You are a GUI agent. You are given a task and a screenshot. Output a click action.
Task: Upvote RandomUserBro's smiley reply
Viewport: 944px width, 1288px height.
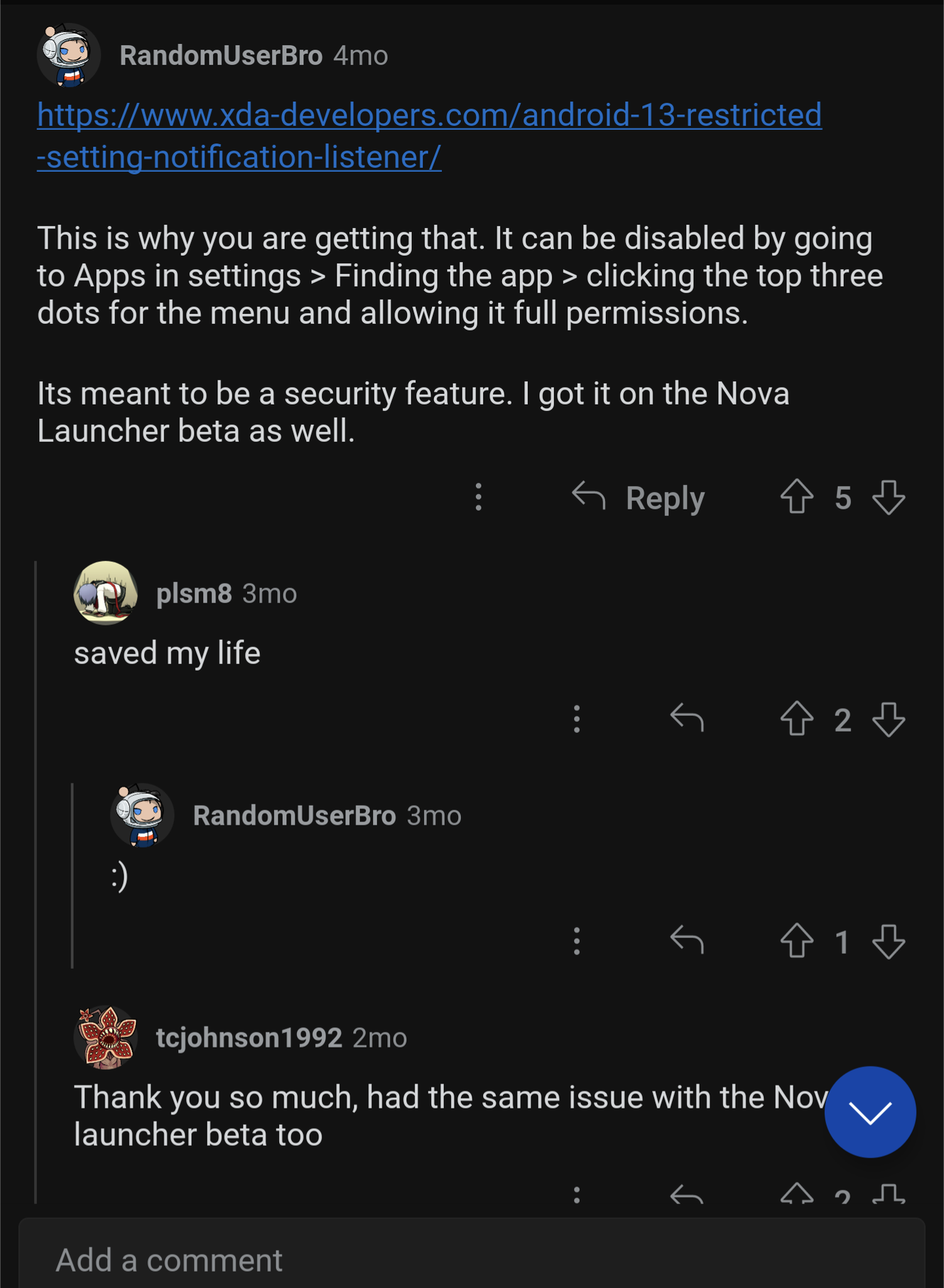pos(797,941)
